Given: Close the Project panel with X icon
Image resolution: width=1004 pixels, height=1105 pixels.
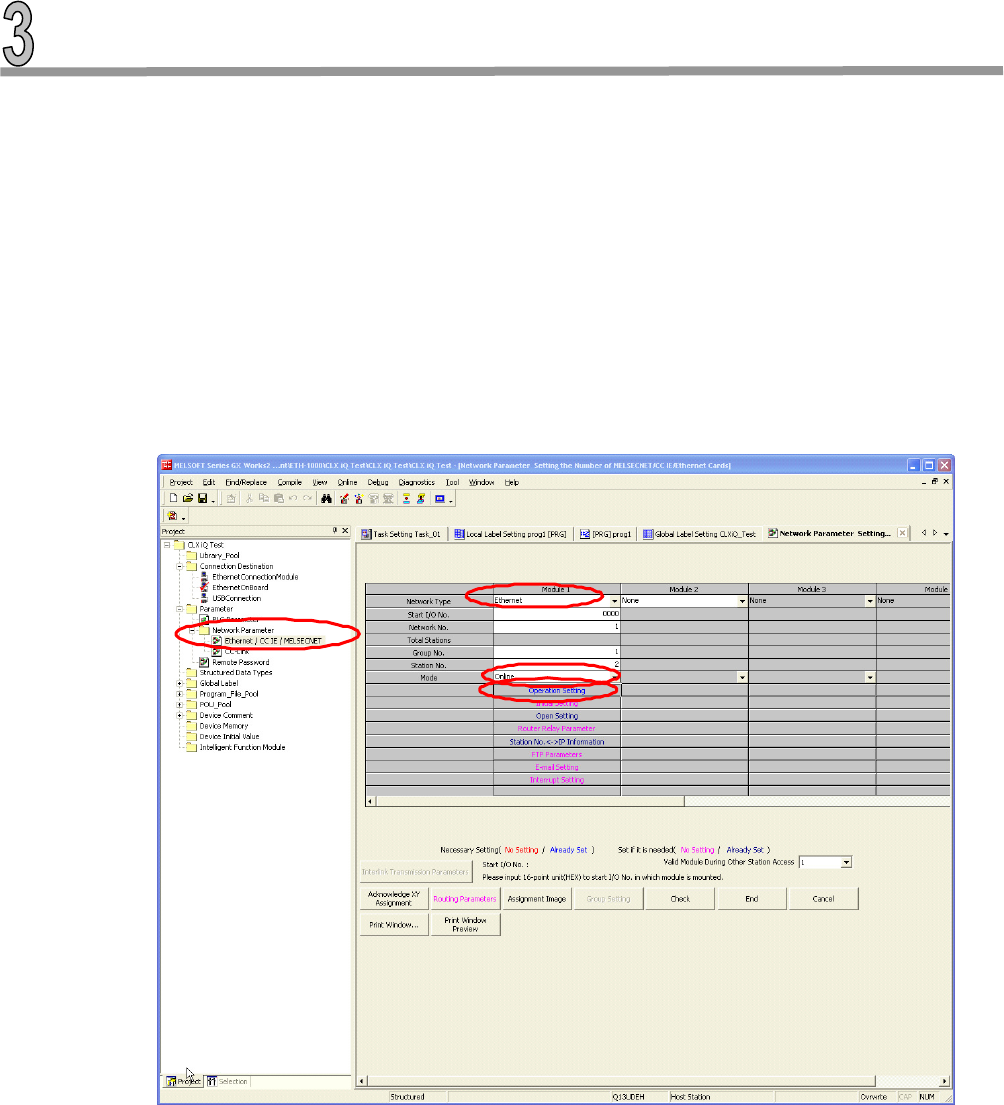Looking at the screenshot, I should coord(345,531).
